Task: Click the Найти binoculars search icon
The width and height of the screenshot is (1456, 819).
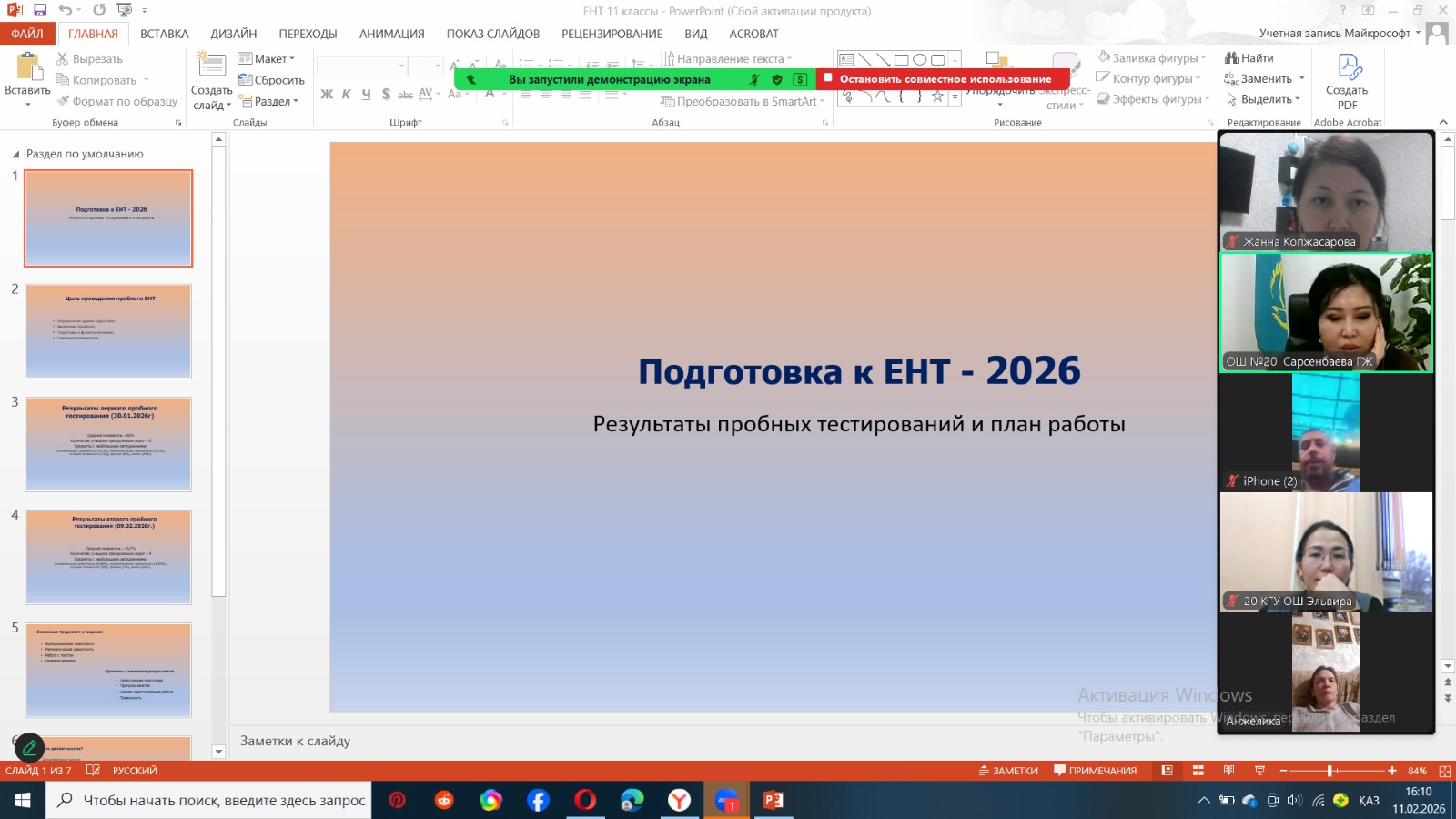Action: (1232, 58)
